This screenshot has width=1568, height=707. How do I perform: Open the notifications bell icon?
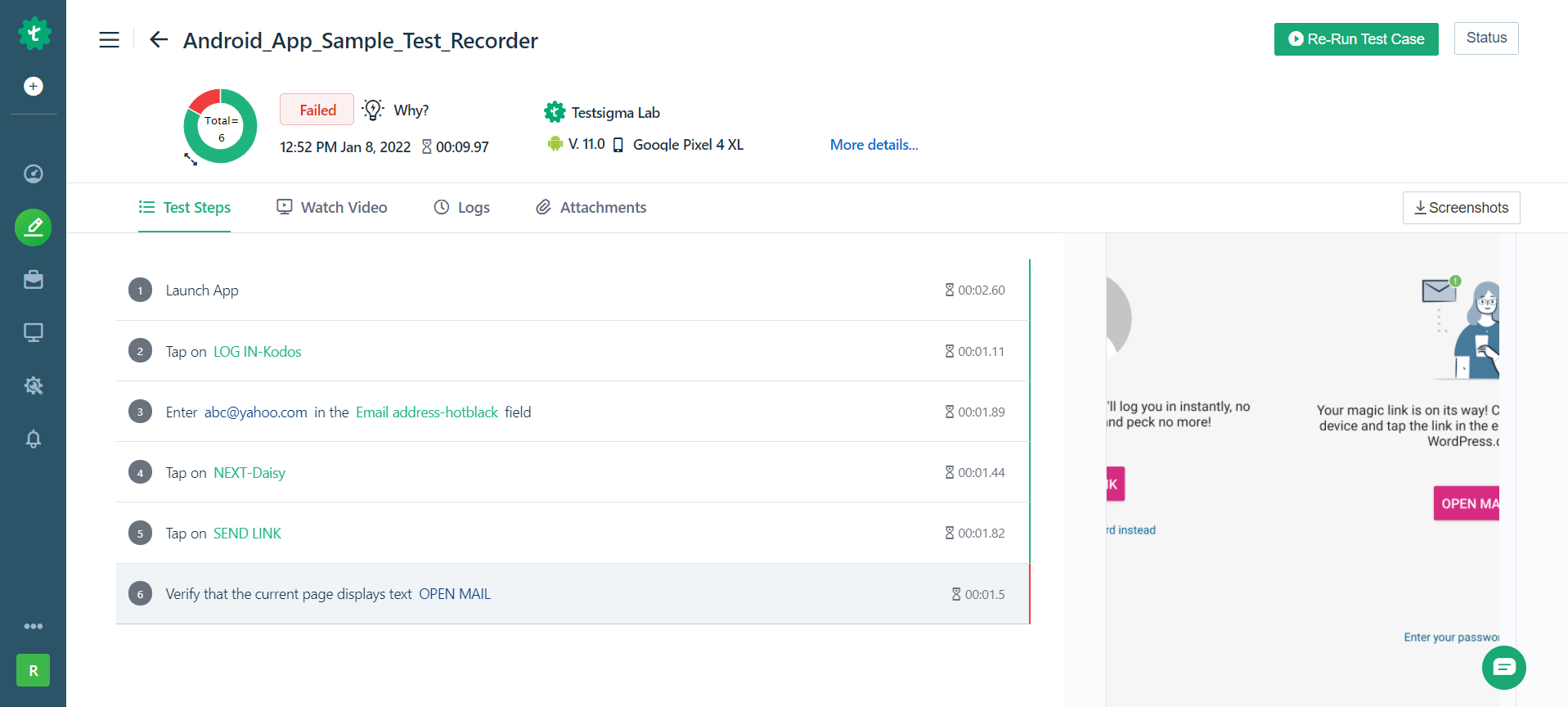34,439
